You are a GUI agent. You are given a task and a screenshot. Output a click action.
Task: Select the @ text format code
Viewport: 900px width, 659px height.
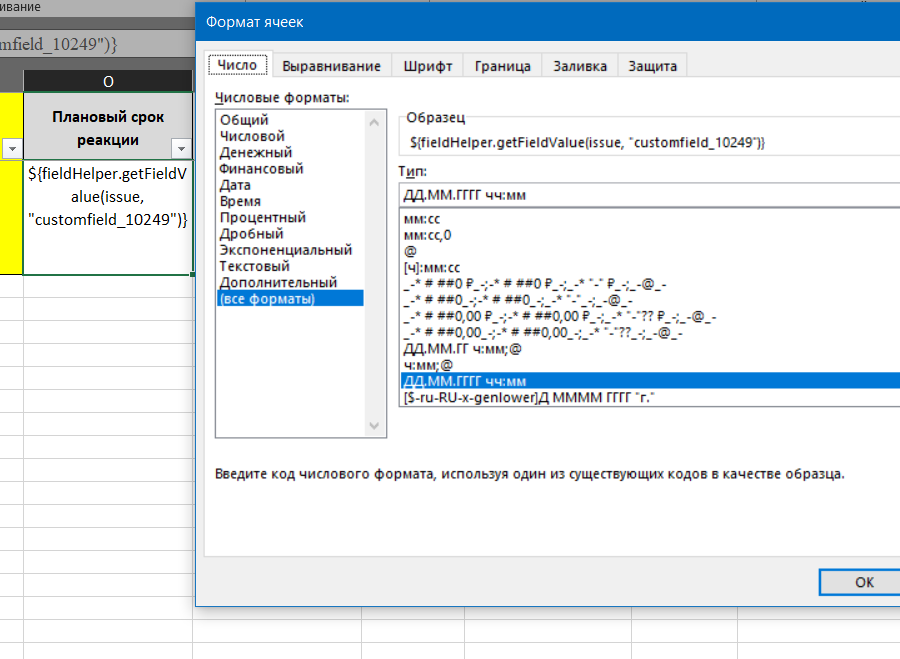click(x=650, y=251)
